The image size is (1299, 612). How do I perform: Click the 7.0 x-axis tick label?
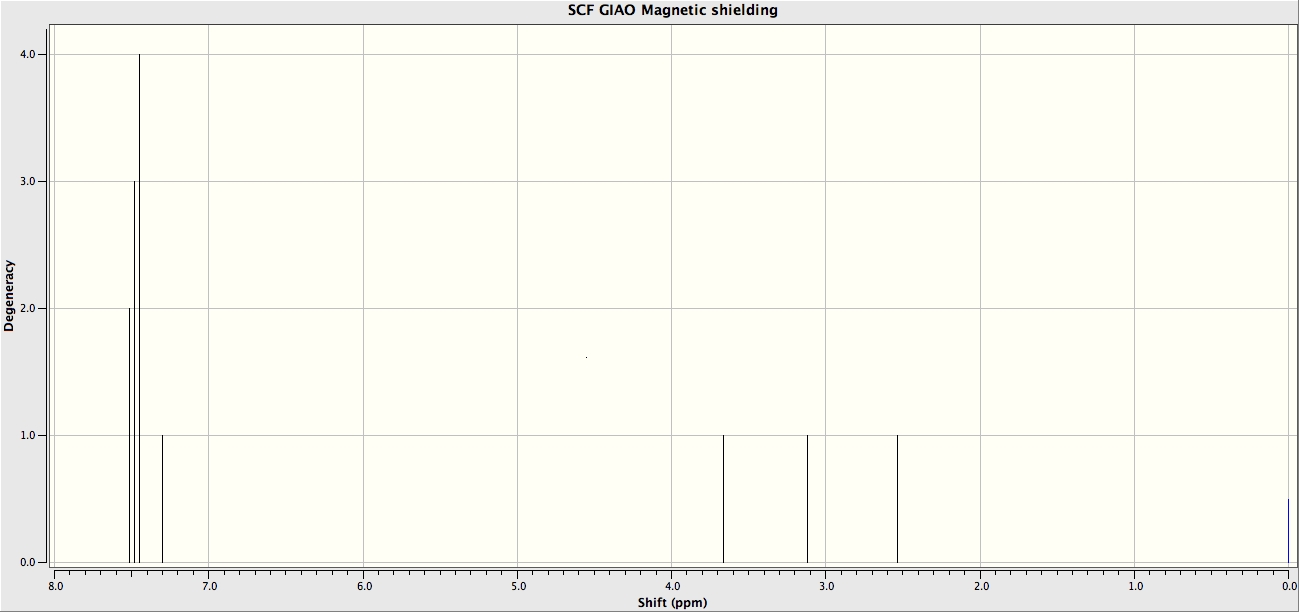[x=209, y=587]
